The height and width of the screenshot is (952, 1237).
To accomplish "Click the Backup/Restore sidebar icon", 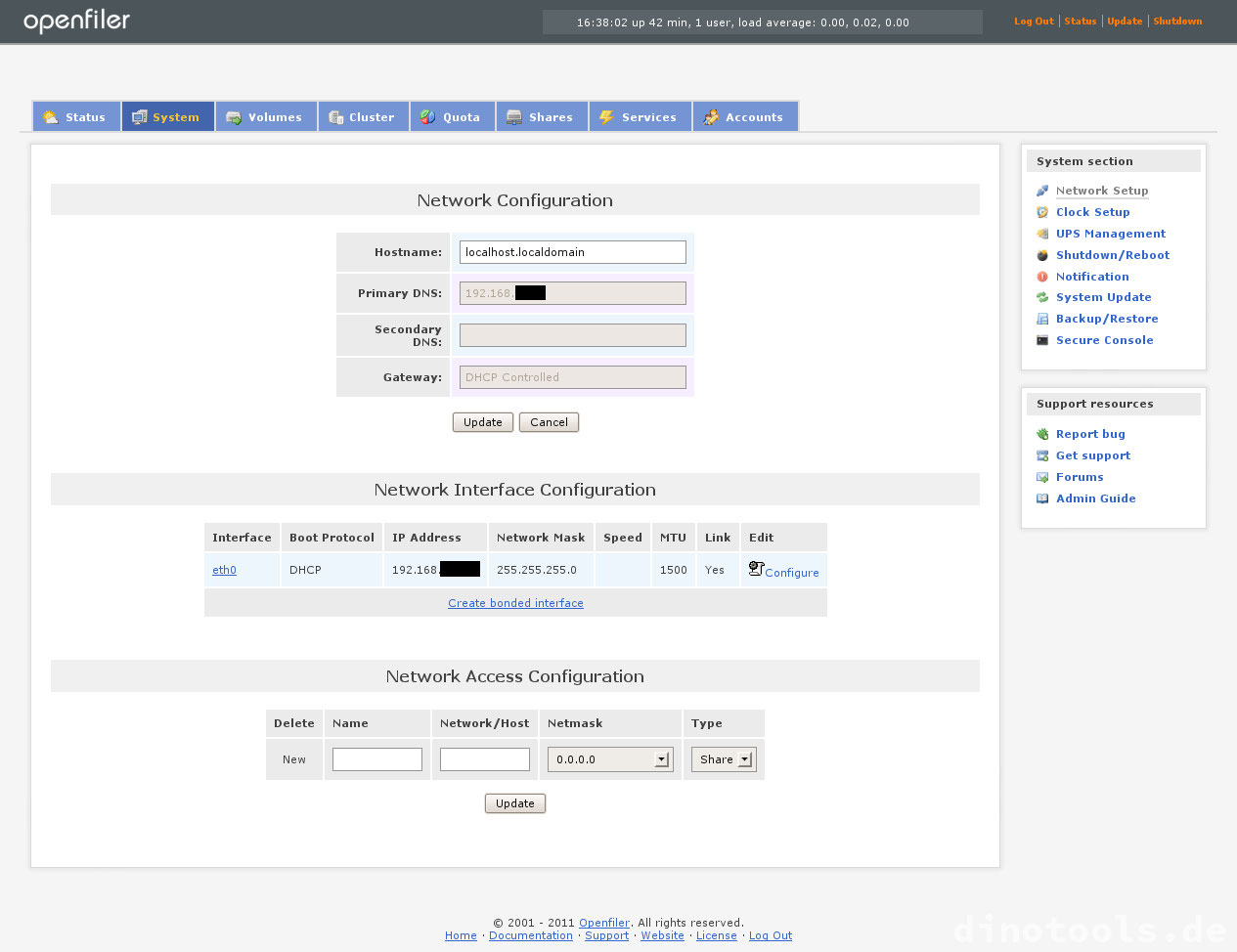I will point(1042,319).
